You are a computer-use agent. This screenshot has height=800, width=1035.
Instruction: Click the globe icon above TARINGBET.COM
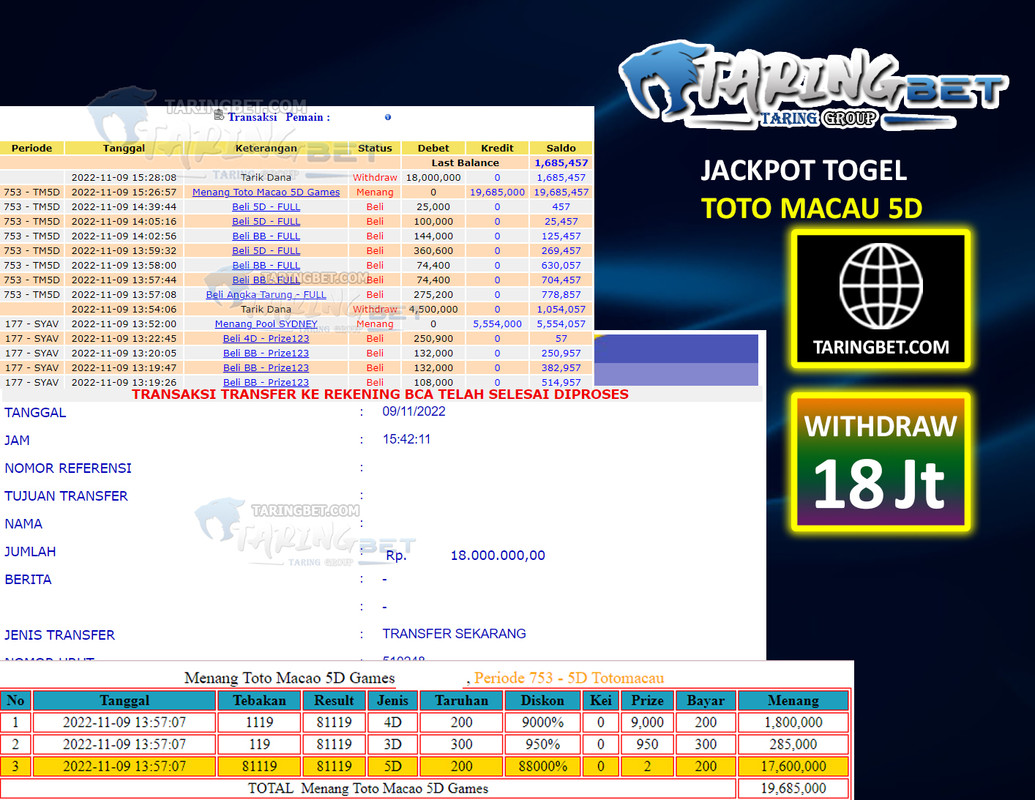pos(881,286)
